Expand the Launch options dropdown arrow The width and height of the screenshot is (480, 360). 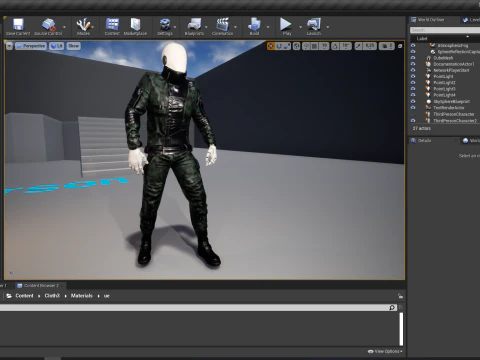click(x=328, y=27)
